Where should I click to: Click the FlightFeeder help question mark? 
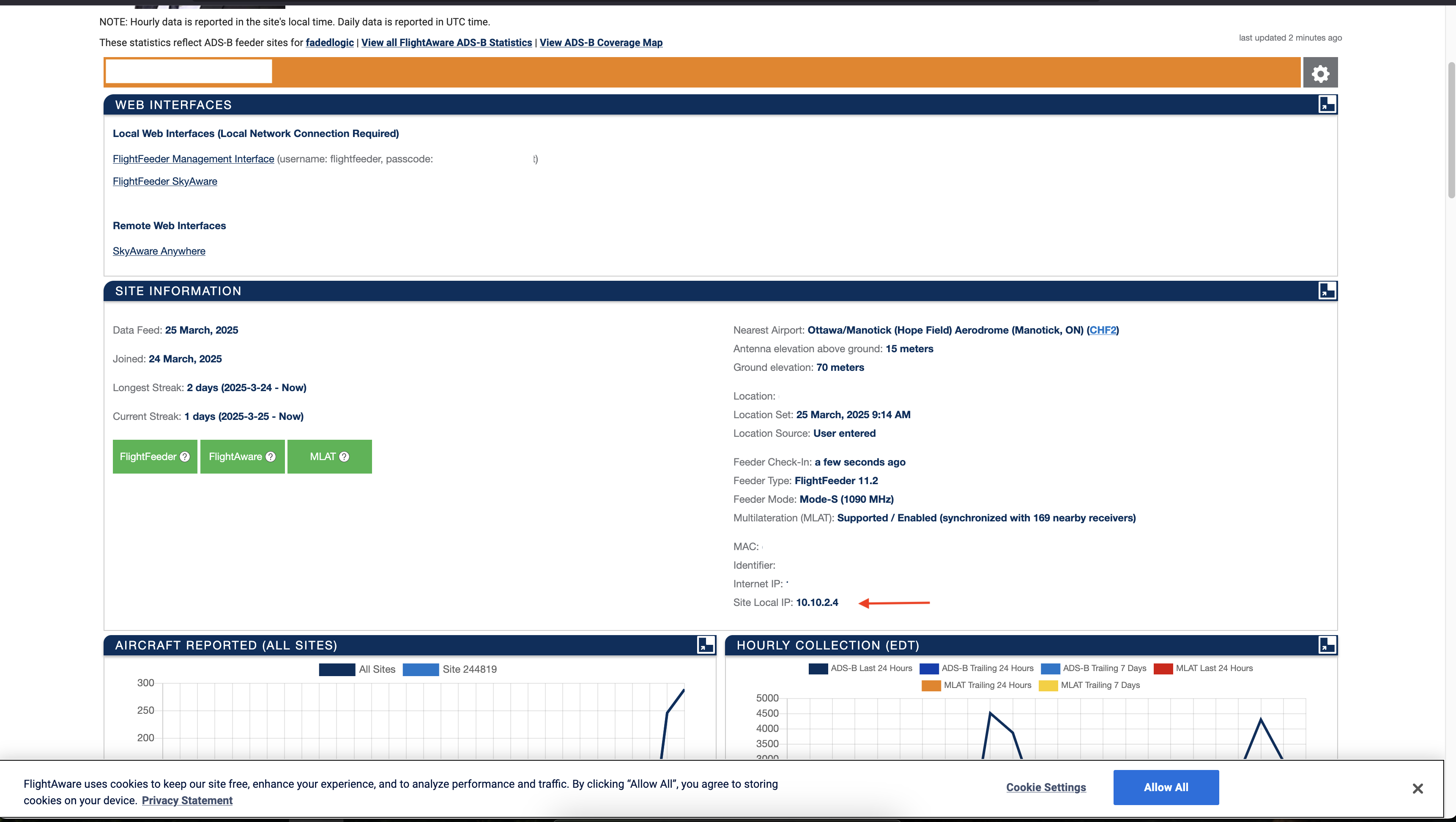(185, 457)
